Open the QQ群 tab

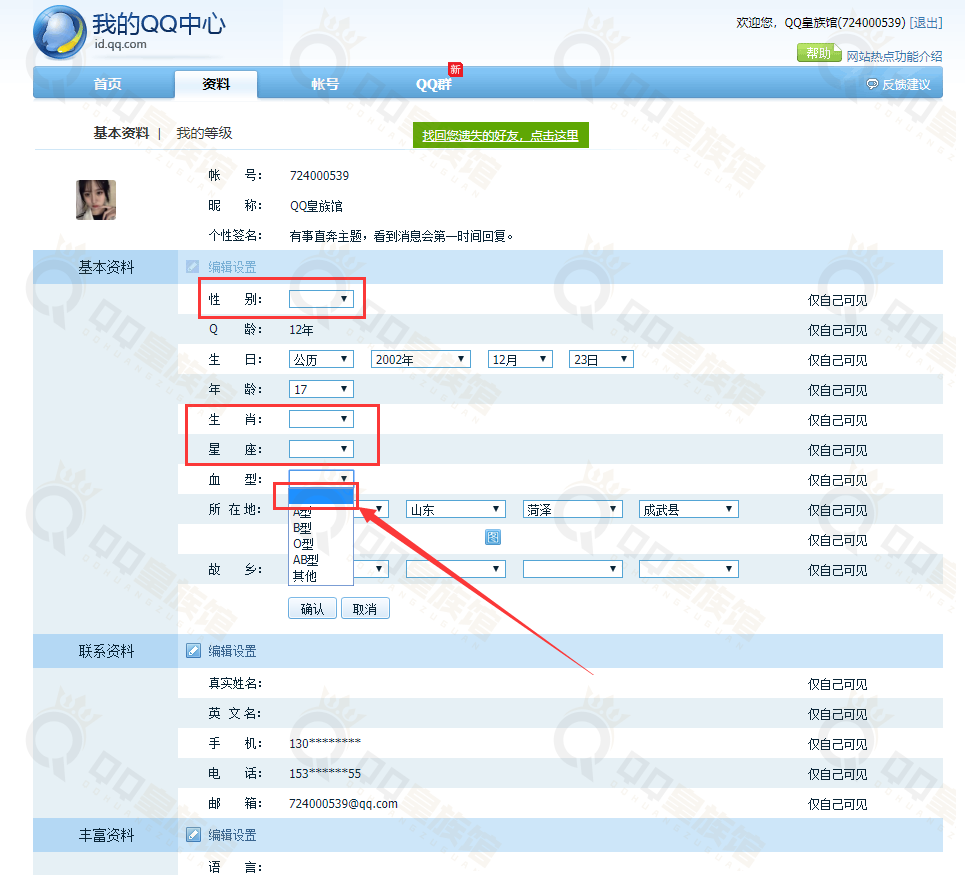click(433, 84)
